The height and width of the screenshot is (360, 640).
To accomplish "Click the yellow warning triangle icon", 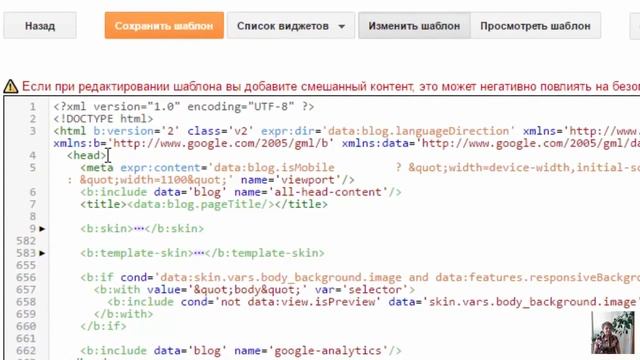I will (11, 87).
